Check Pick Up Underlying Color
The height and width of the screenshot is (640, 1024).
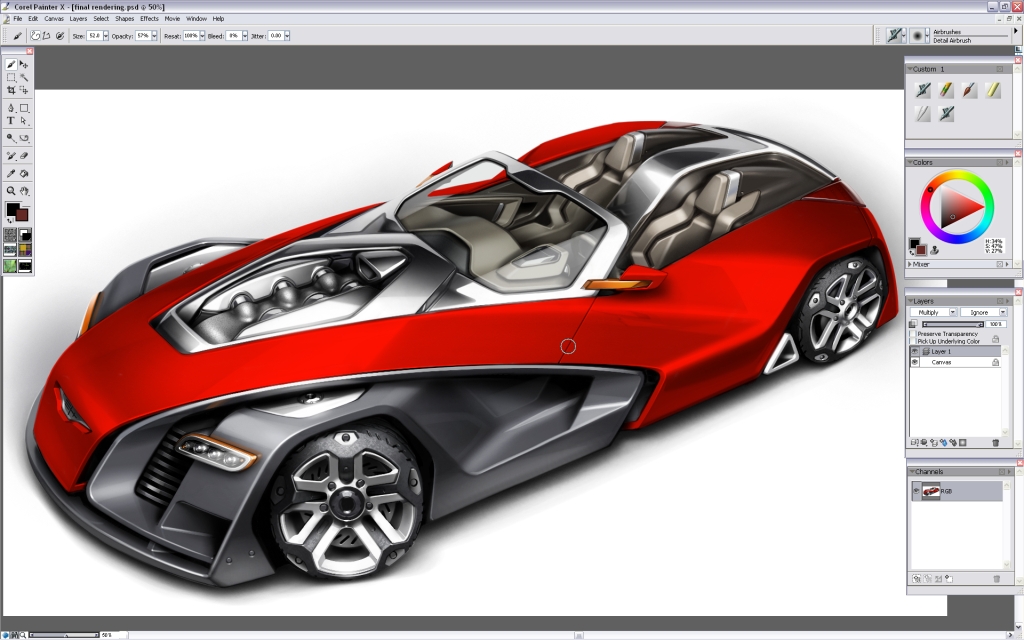[914, 340]
